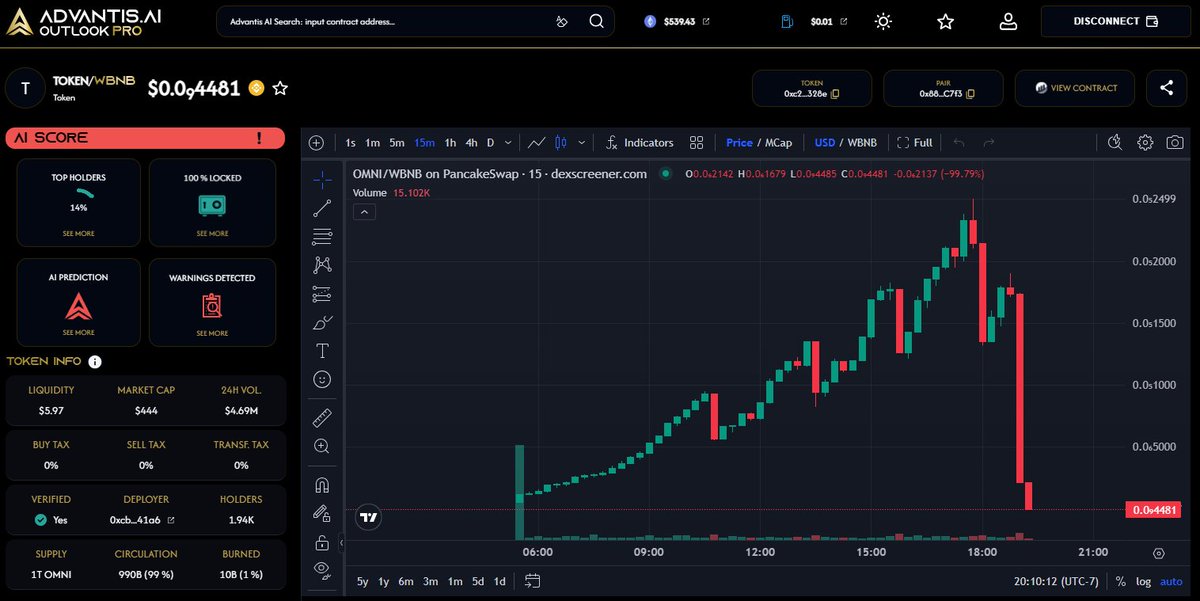Screen dimensions: 1200x601
Task: Open favorites star icon in header
Action: 946,21
